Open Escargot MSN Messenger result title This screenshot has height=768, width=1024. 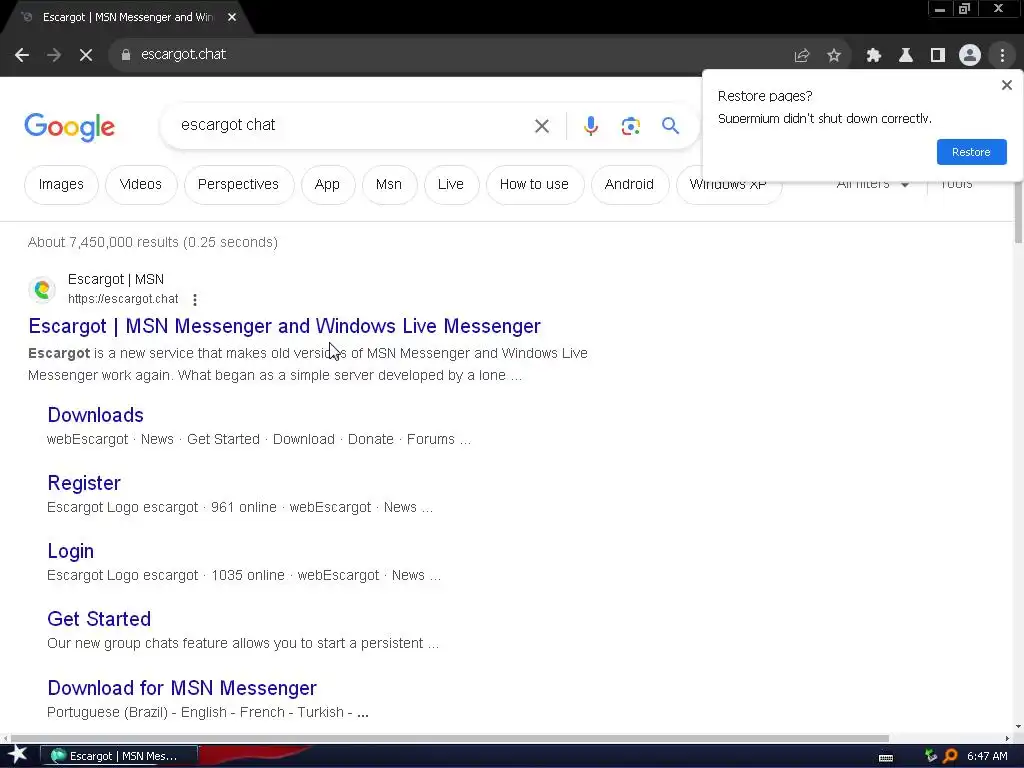[x=284, y=326]
